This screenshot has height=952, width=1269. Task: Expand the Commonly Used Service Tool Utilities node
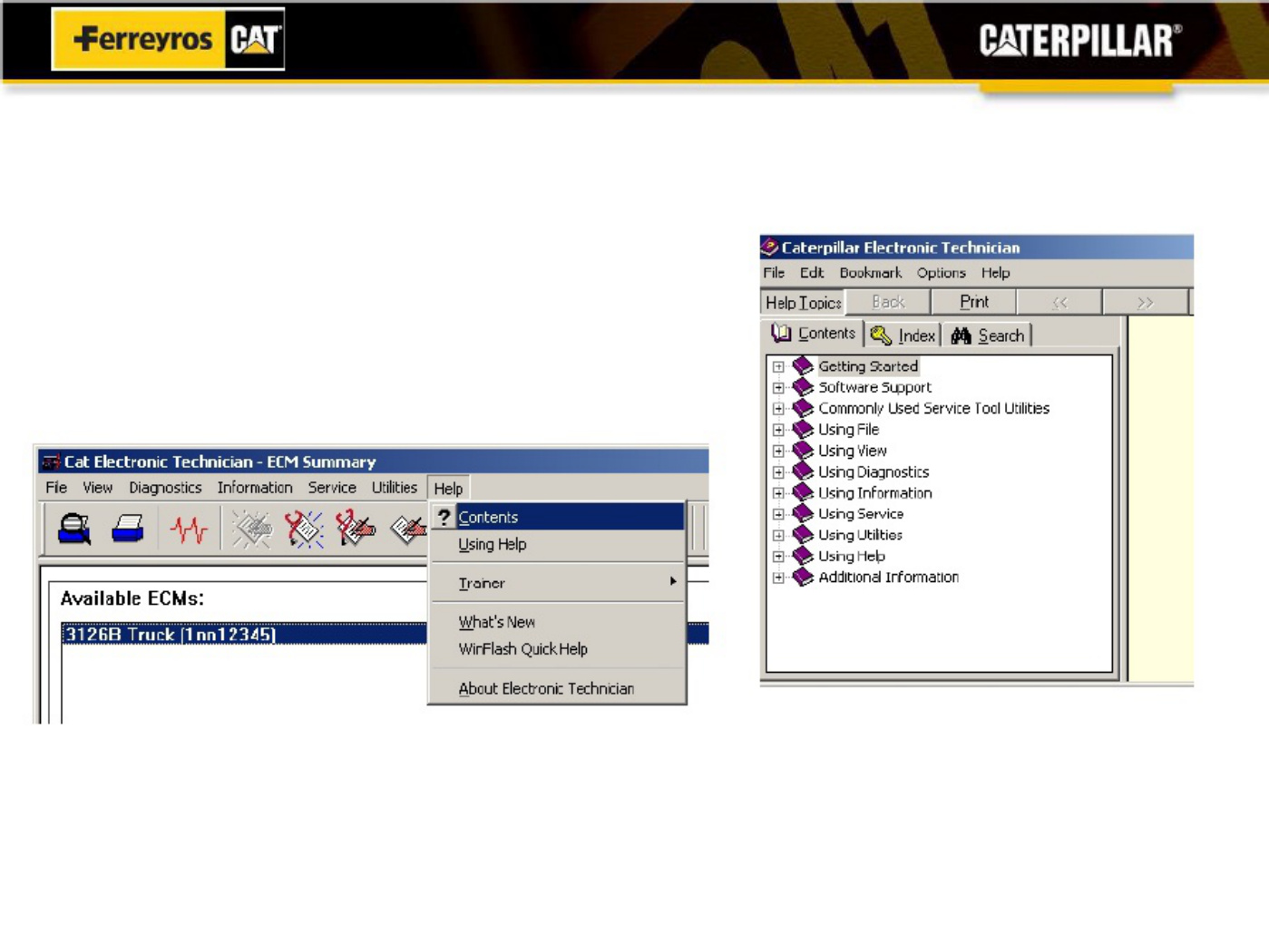click(x=778, y=409)
